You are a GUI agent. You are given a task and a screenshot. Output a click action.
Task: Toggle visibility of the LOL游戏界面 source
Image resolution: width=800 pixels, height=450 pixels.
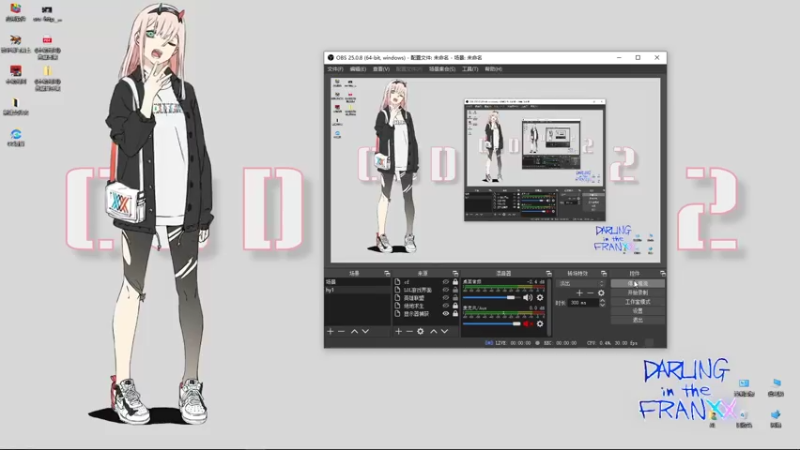coord(445,290)
